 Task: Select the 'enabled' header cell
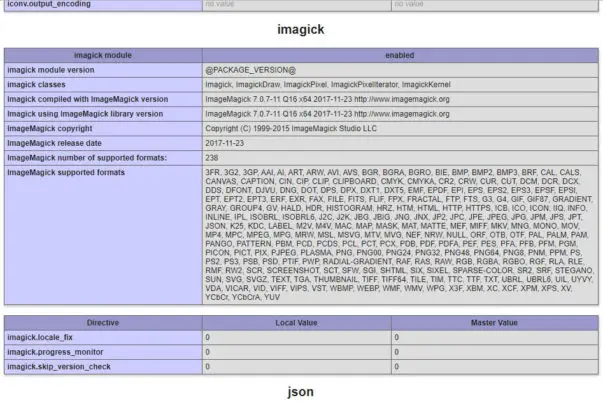coord(400,55)
